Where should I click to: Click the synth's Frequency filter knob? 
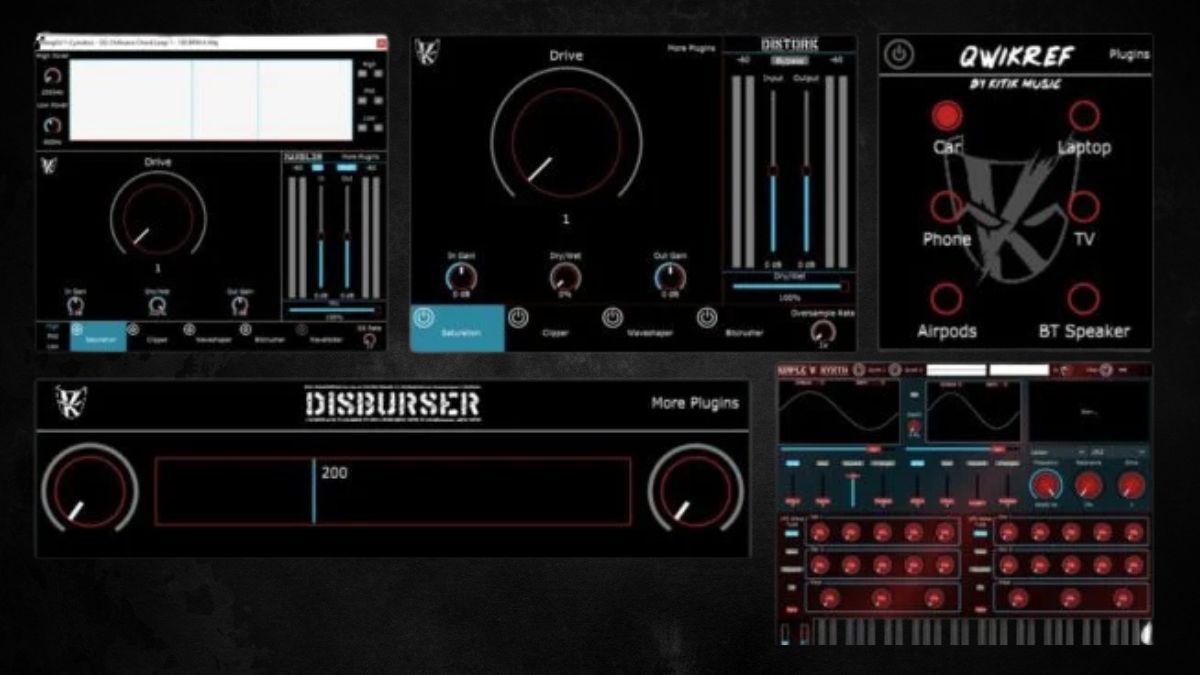(x=1045, y=486)
